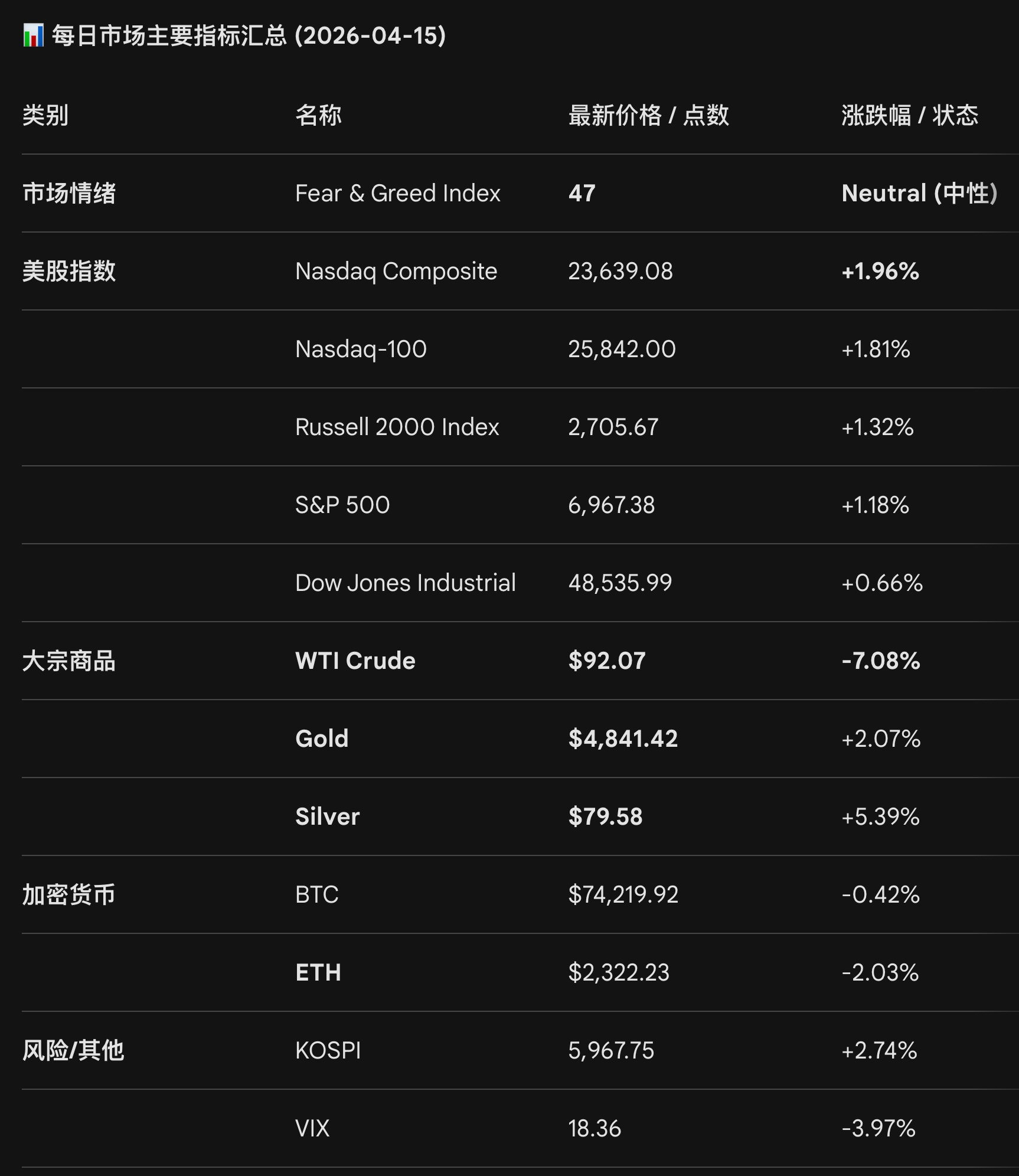Click the KOSPI value 5,967.75

click(x=611, y=1050)
